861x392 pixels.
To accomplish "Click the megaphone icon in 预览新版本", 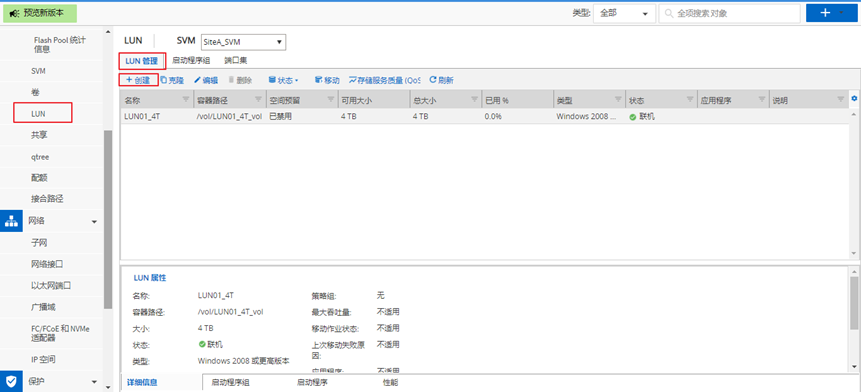I will (14, 13).
